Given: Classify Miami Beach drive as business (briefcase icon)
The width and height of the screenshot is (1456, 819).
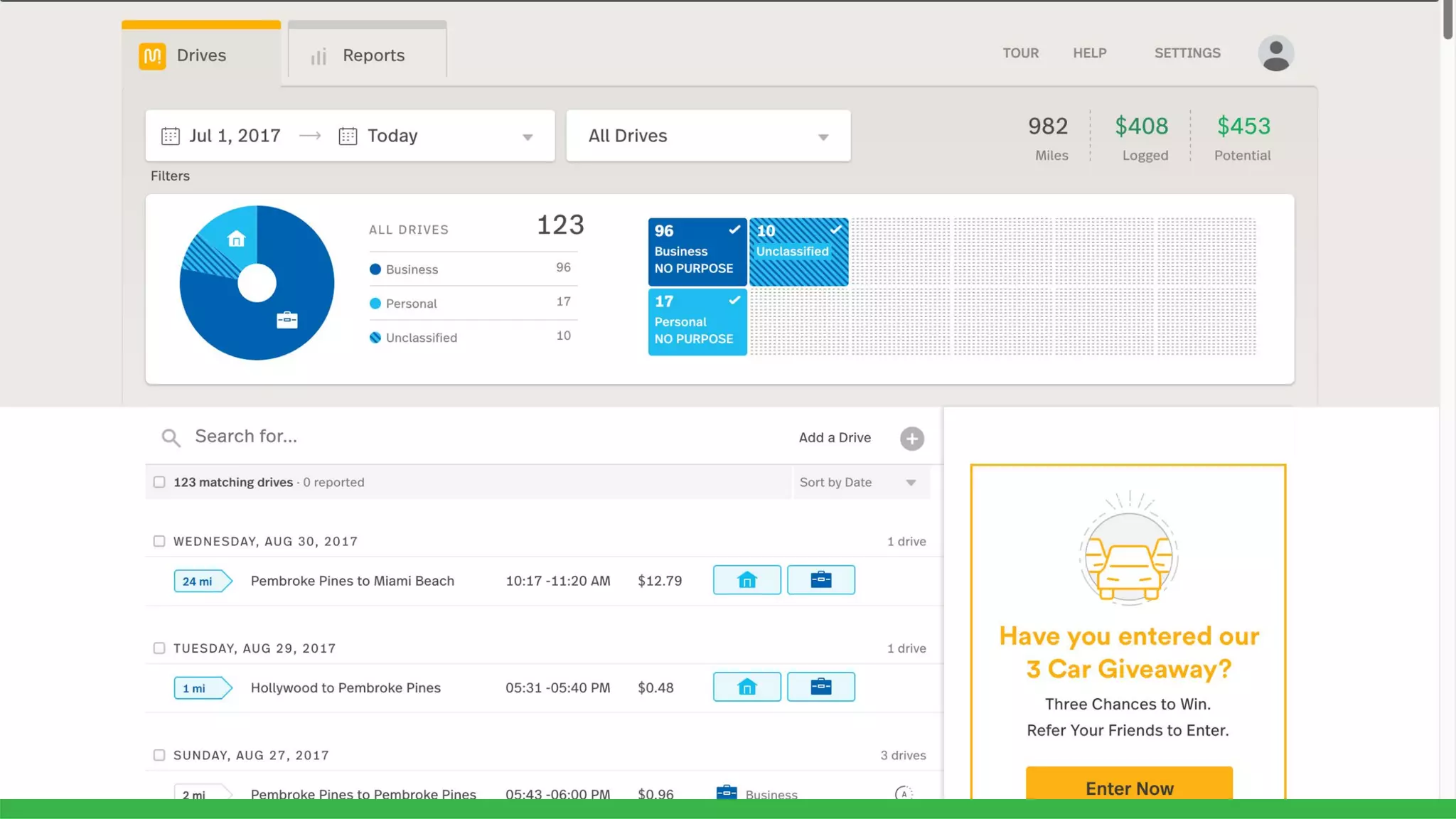Looking at the screenshot, I should point(820,580).
